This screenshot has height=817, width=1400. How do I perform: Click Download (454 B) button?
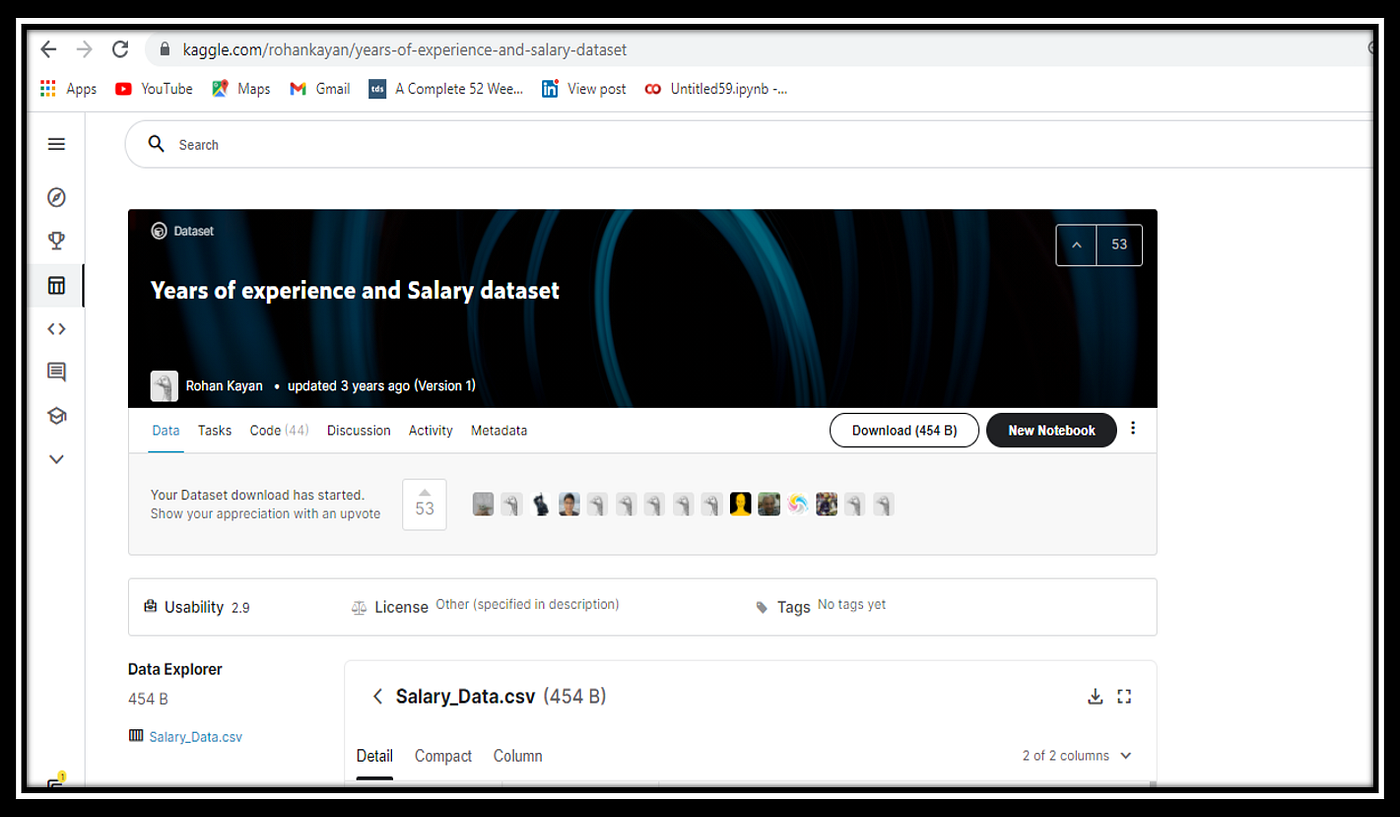pos(904,430)
